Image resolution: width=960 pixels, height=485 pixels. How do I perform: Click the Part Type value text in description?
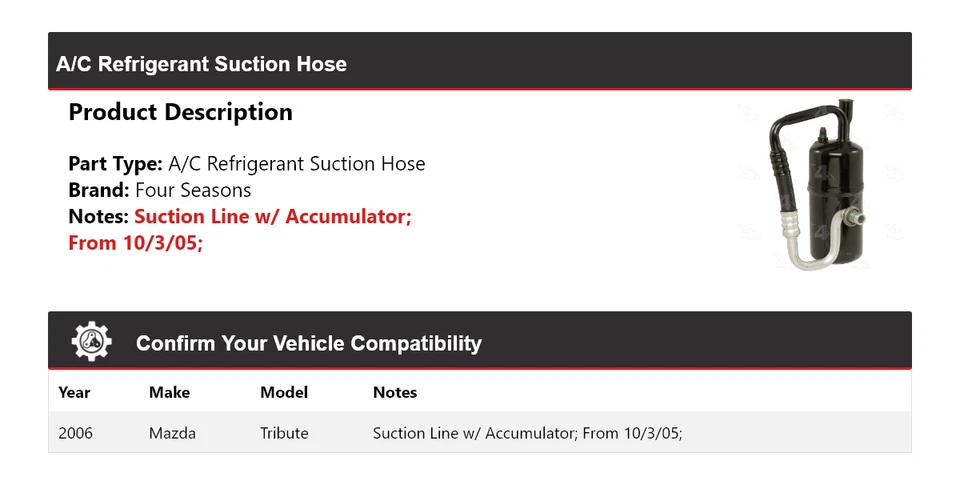click(x=297, y=164)
